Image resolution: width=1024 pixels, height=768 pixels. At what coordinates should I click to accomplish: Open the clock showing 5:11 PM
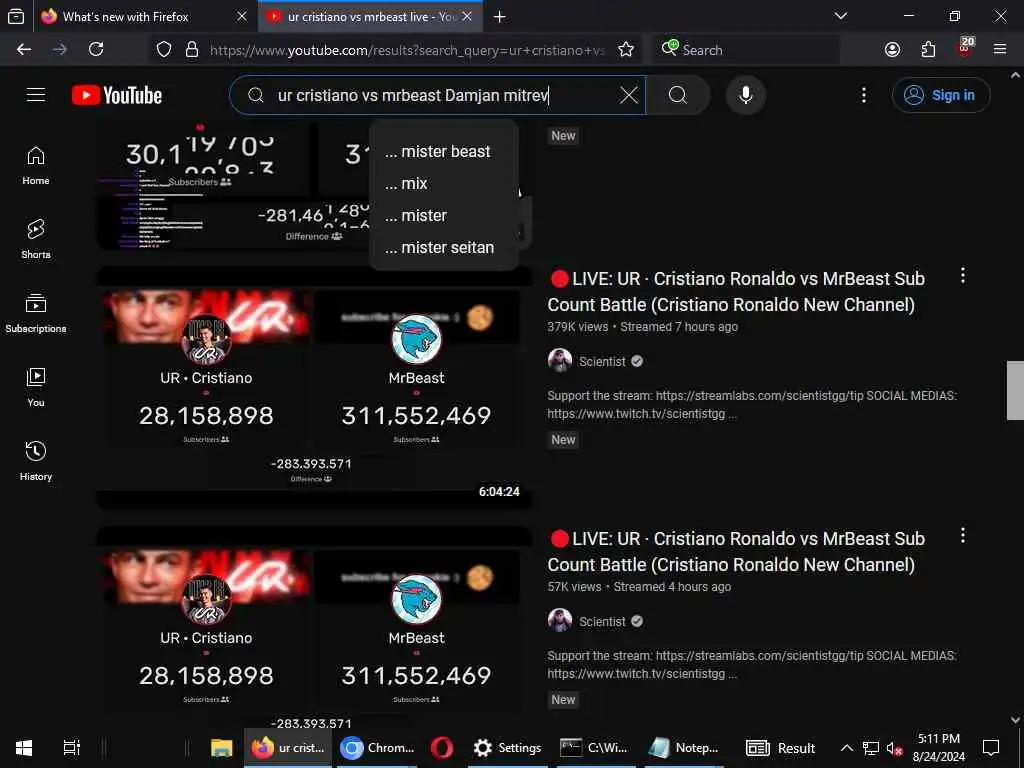(x=939, y=748)
